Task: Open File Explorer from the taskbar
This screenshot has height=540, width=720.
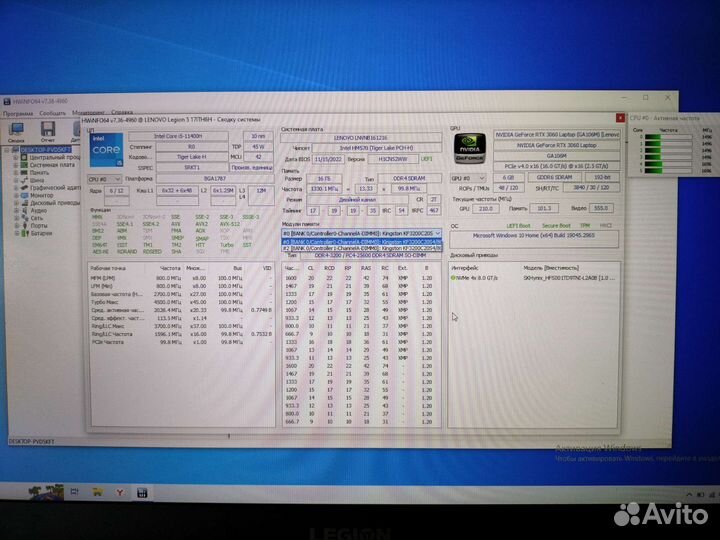Action: pyautogui.click(x=97, y=492)
